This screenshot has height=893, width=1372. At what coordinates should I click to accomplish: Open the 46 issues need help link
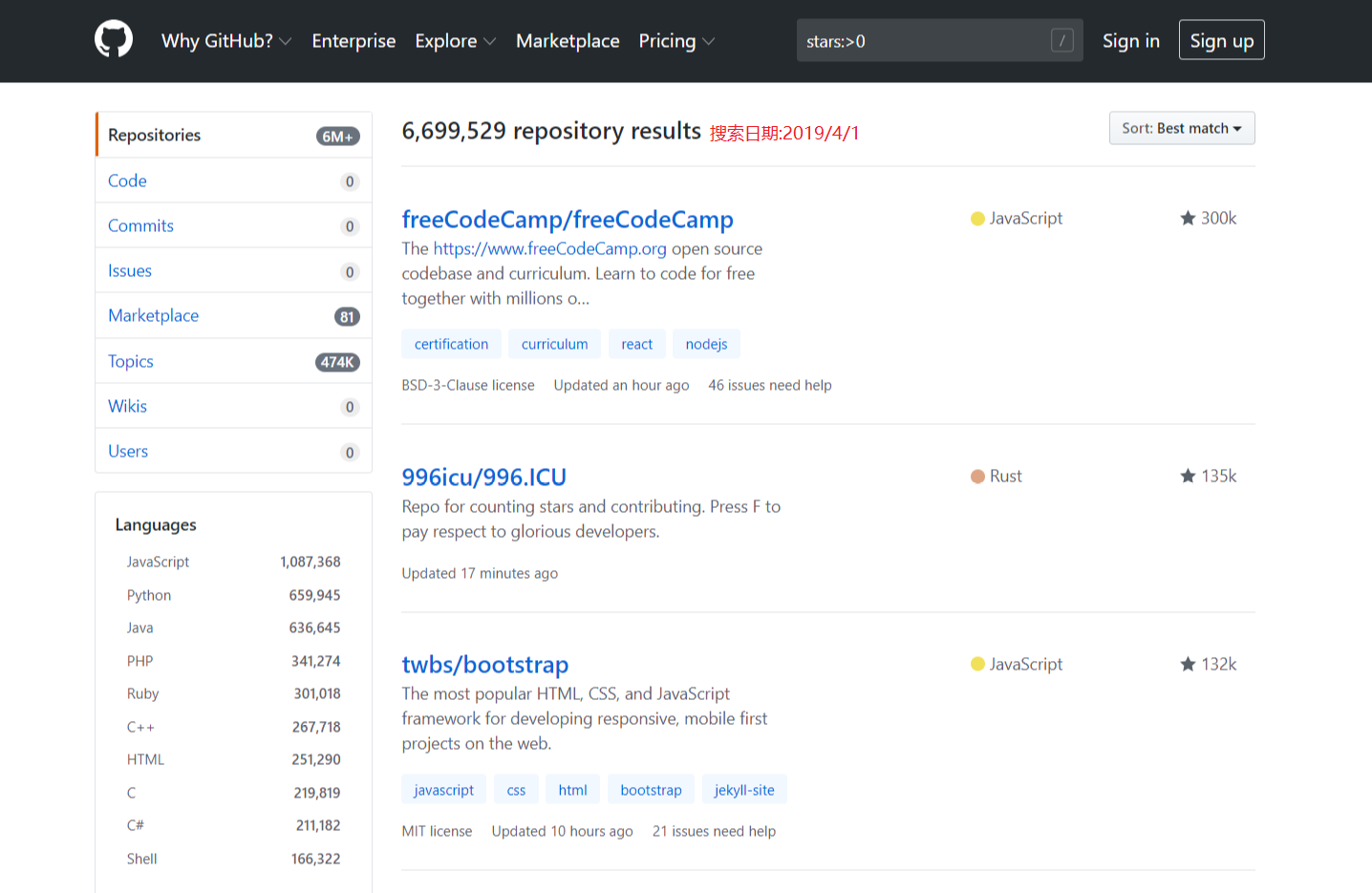pyautogui.click(x=770, y=385)
